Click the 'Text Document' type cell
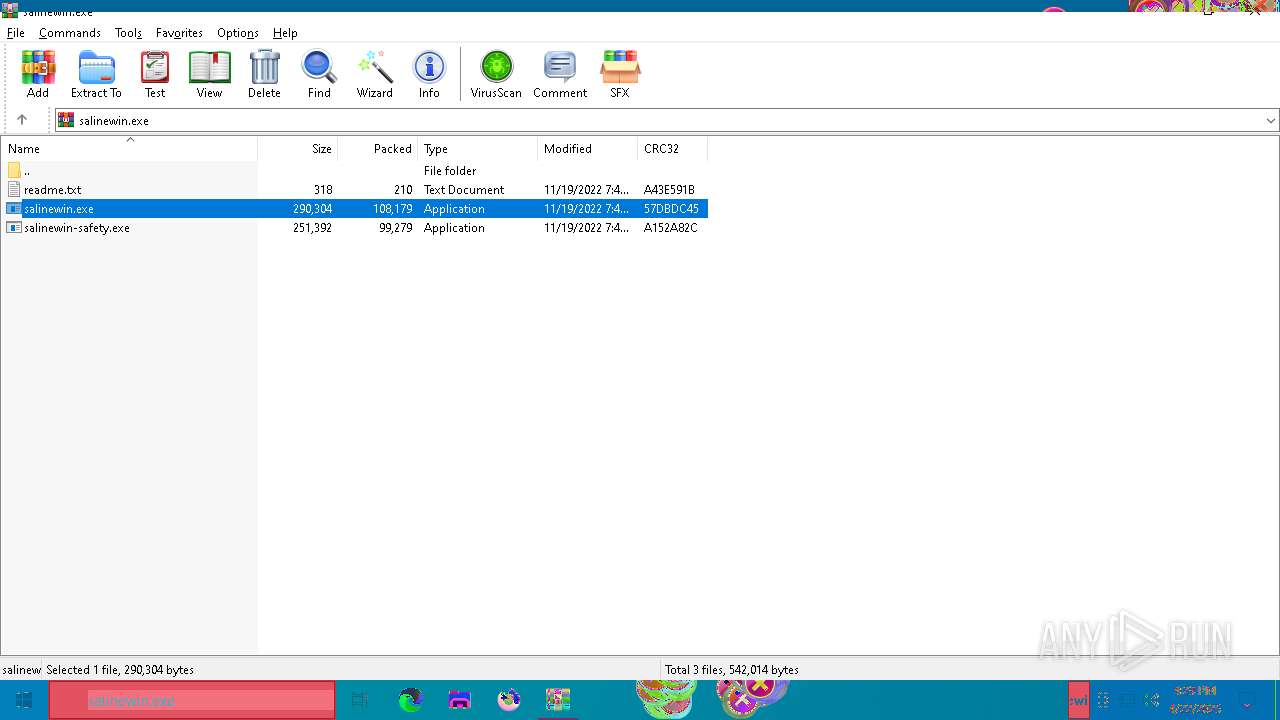The image size is (1280, 720). point(464,190)
